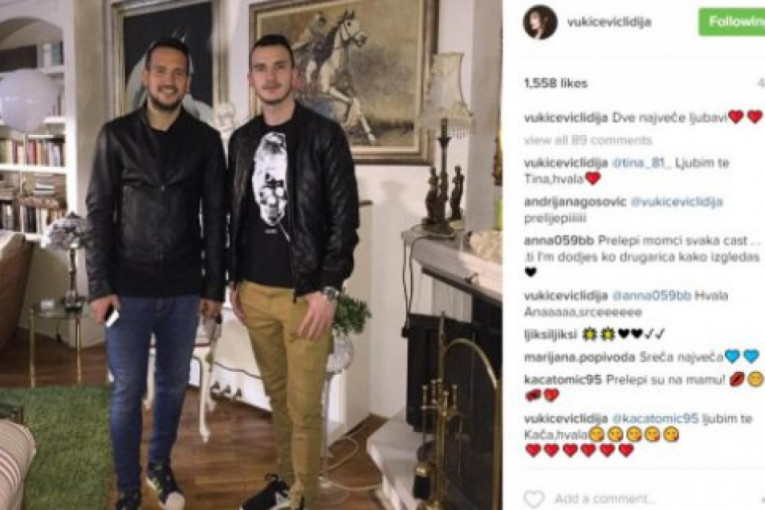Open @tina_81_ mention link
The height and width of the screenshot is (510, 765).
(x=641, y=163)
